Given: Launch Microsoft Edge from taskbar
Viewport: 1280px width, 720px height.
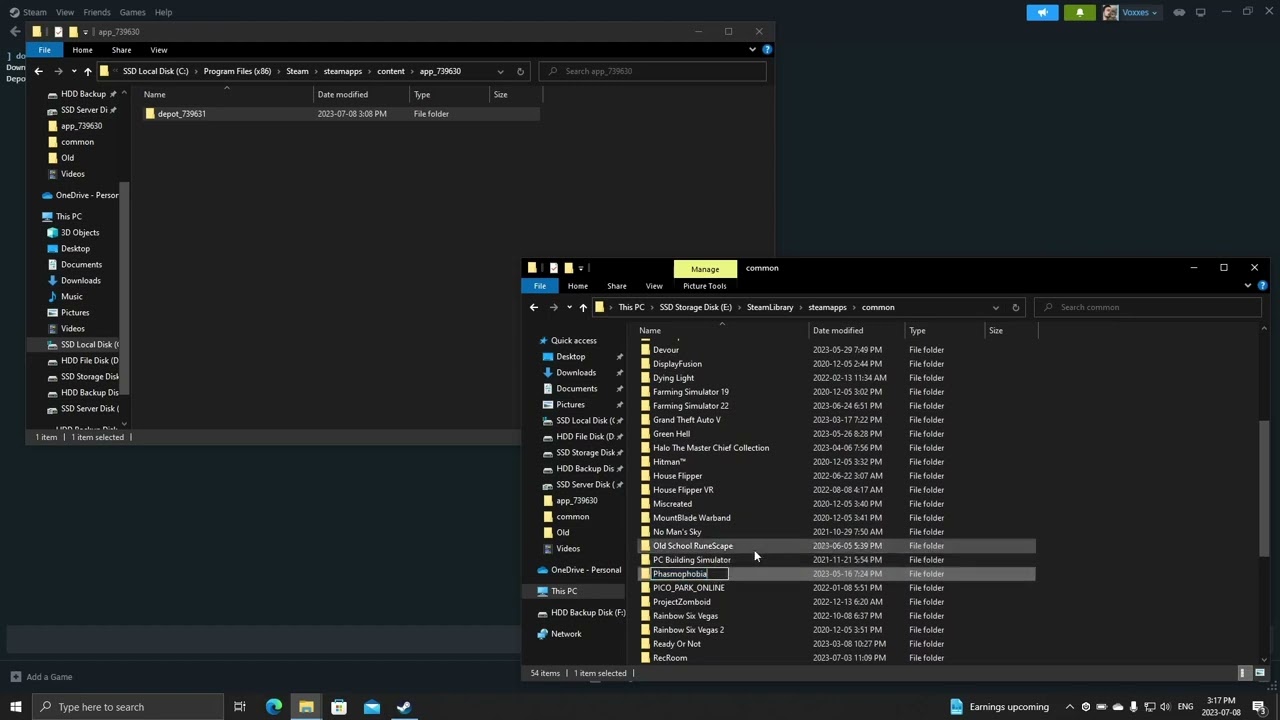Looking at the screenshot, I should (273, 707).
